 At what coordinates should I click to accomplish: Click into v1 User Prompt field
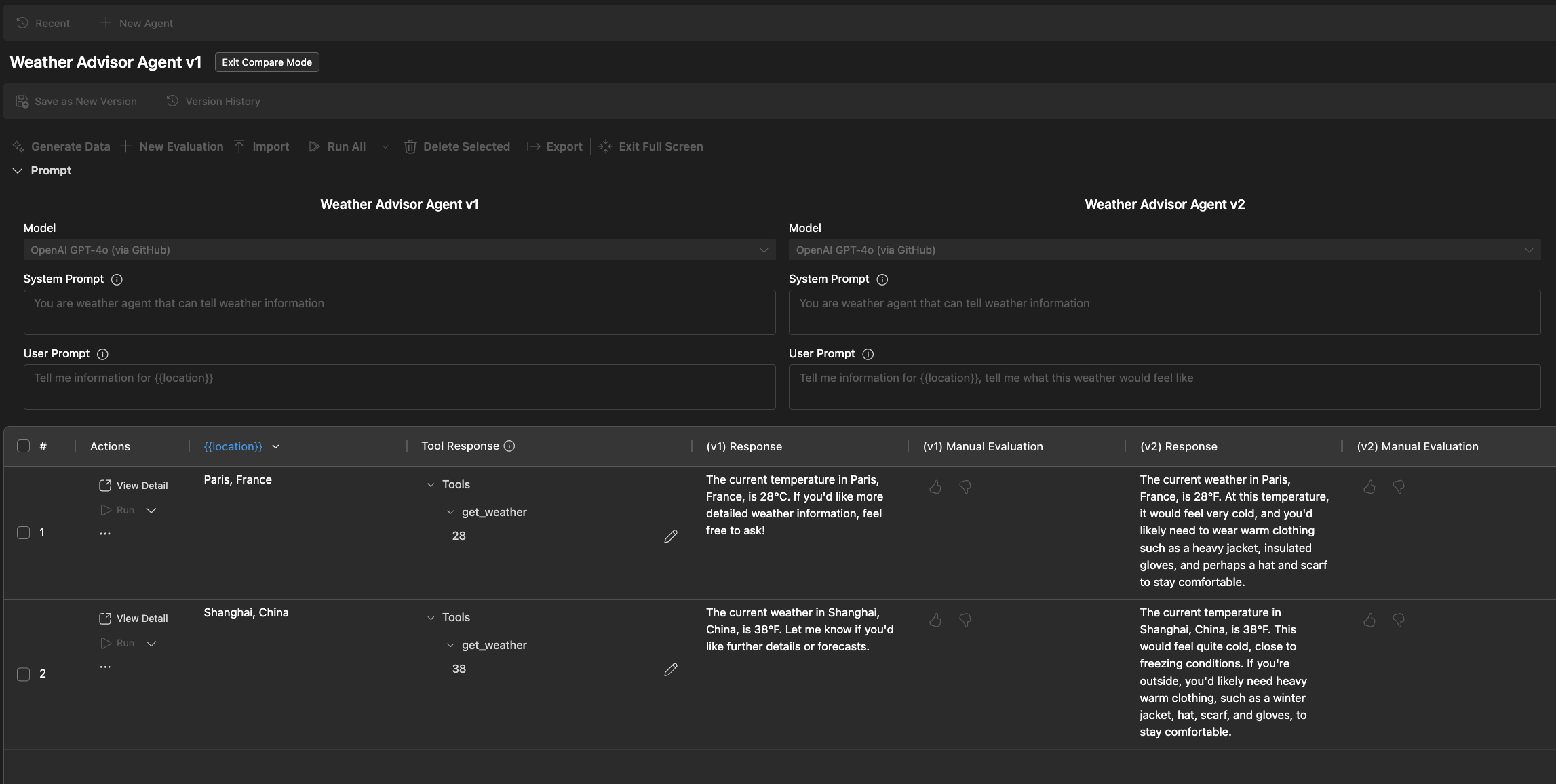(x=400, y=387)
